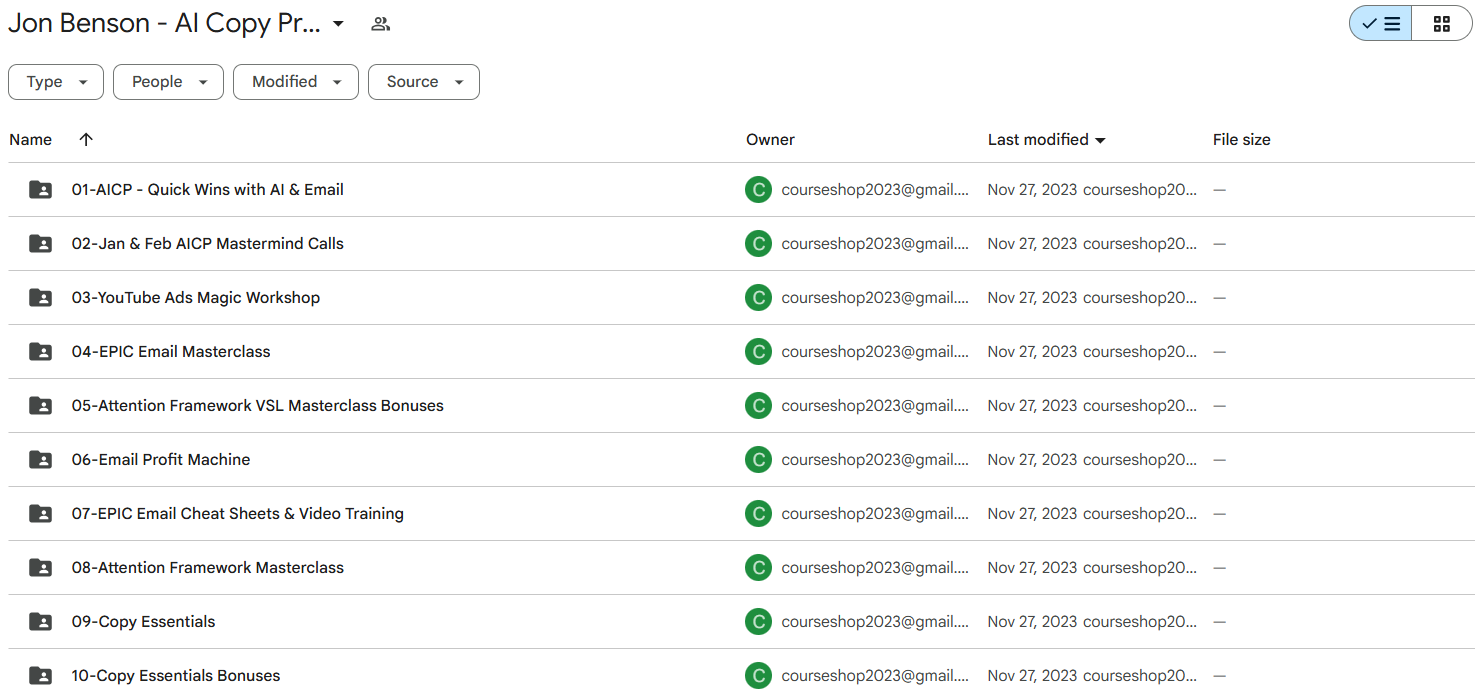Open the Type filter dropdown

pyautogui.click(x=56, y=82)
